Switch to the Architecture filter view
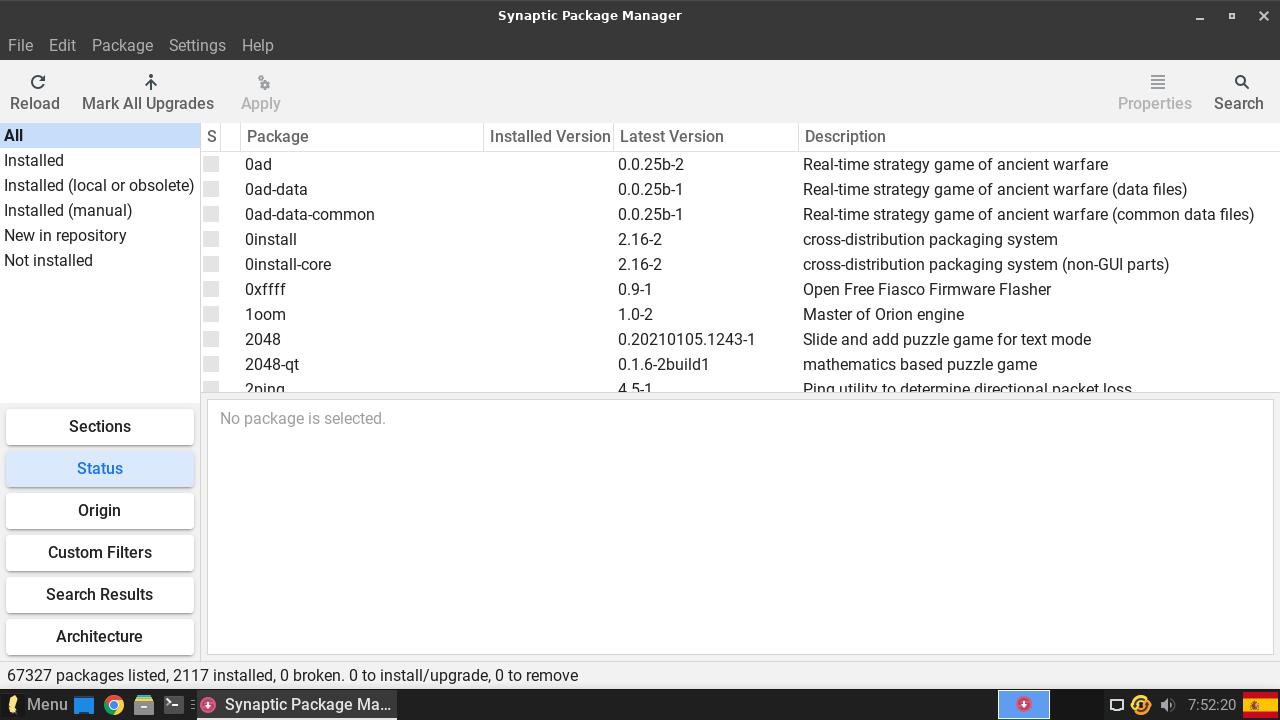The image size is (1280, 720). [x=100, y=636]
